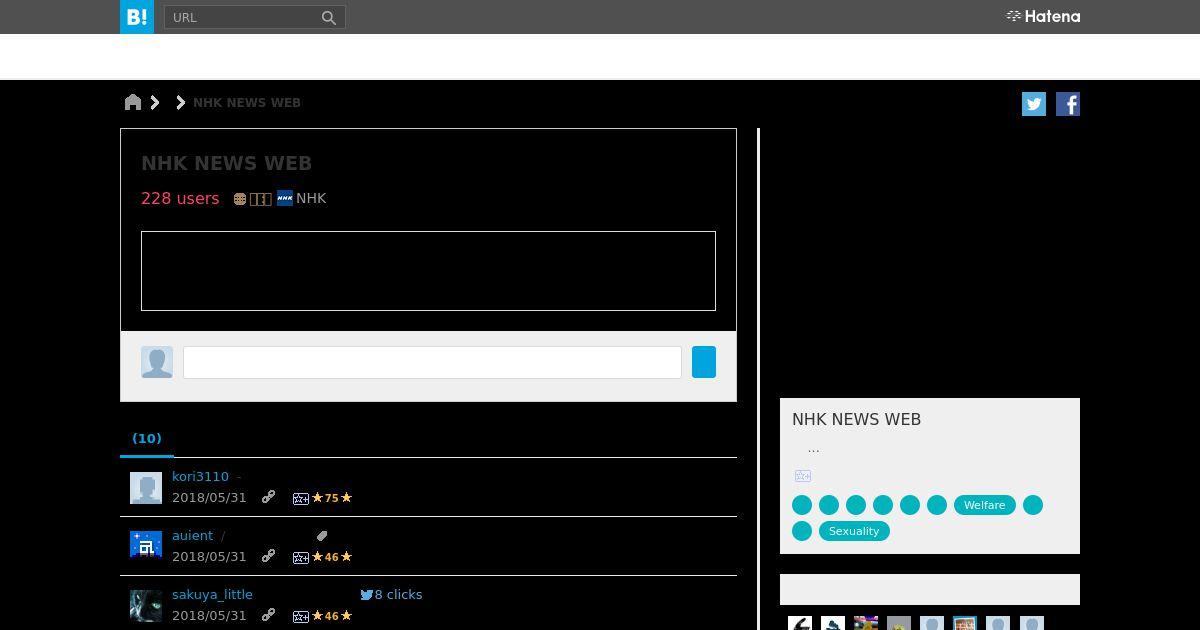Open auient's profile link

192,536
